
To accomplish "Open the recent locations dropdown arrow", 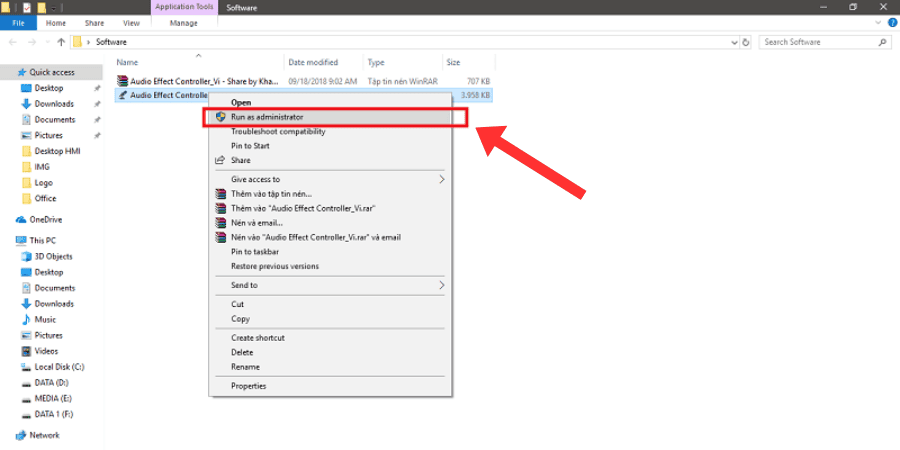I will click(46, 42).
